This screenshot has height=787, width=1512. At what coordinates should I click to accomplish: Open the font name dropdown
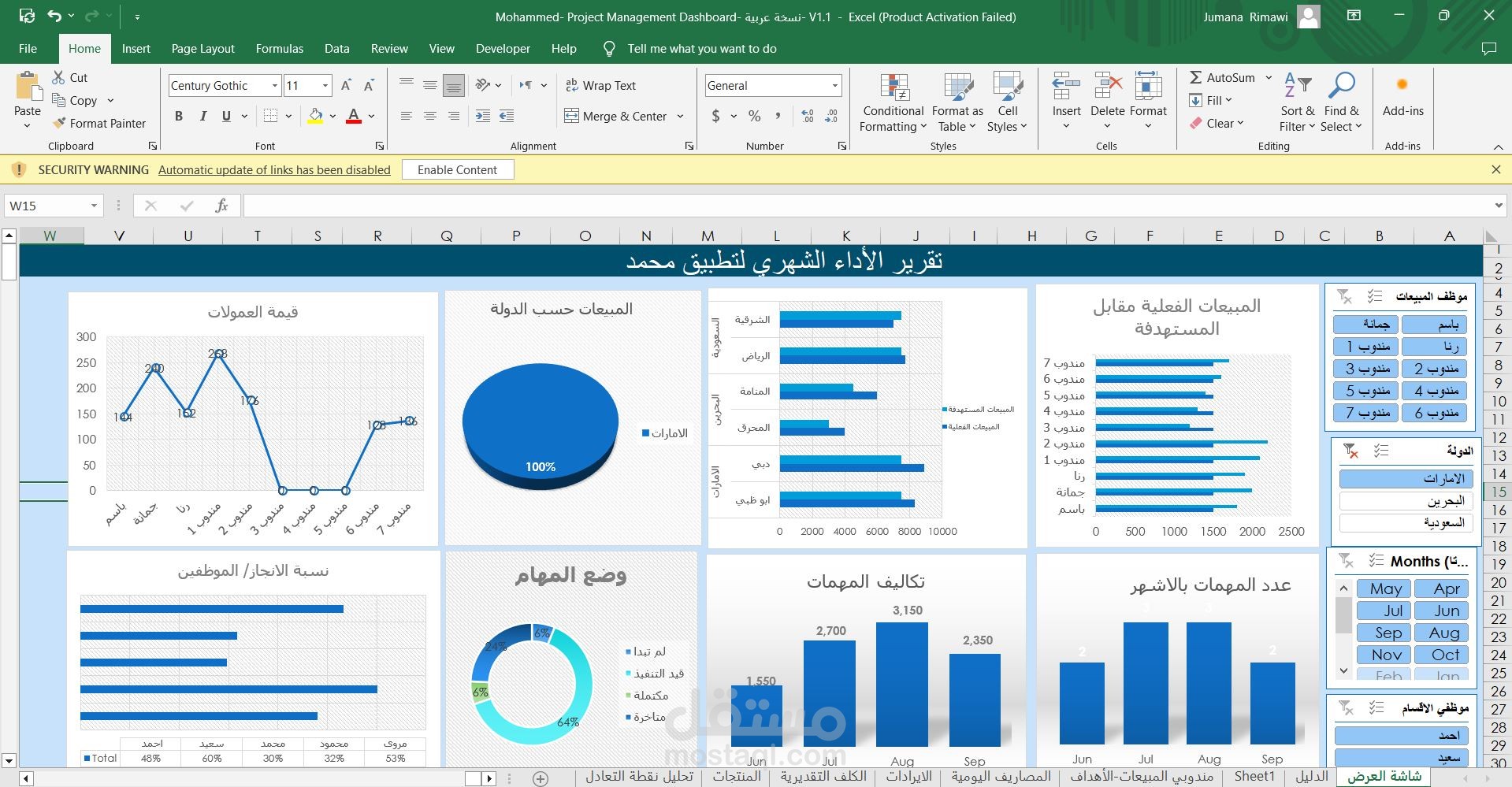point(274,85)
